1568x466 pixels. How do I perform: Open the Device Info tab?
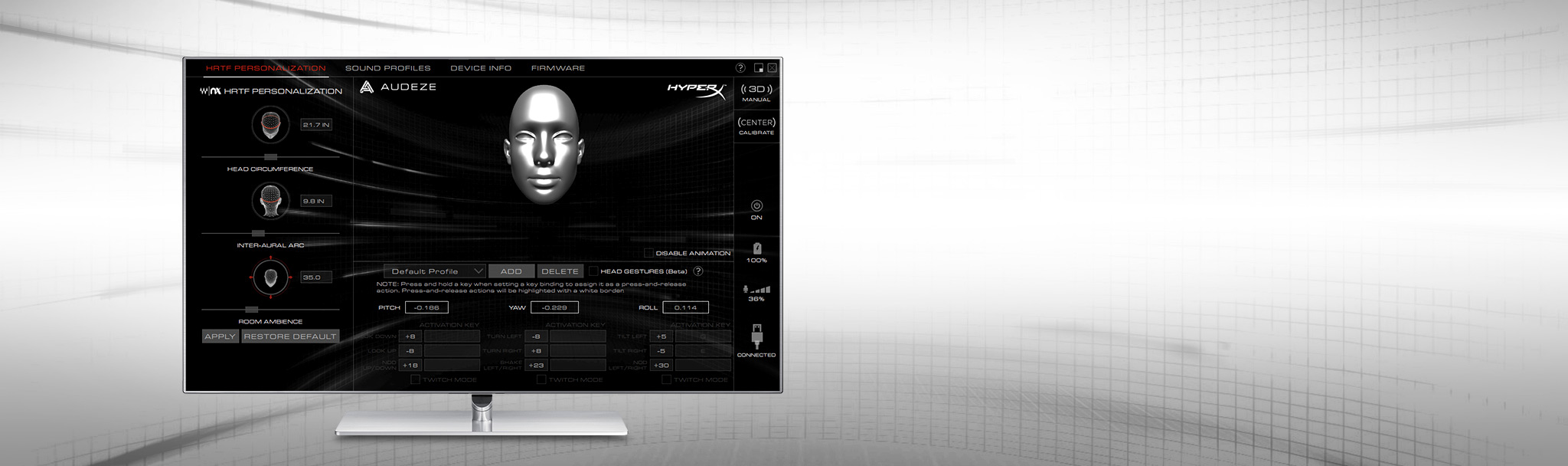tap(481, 68)
